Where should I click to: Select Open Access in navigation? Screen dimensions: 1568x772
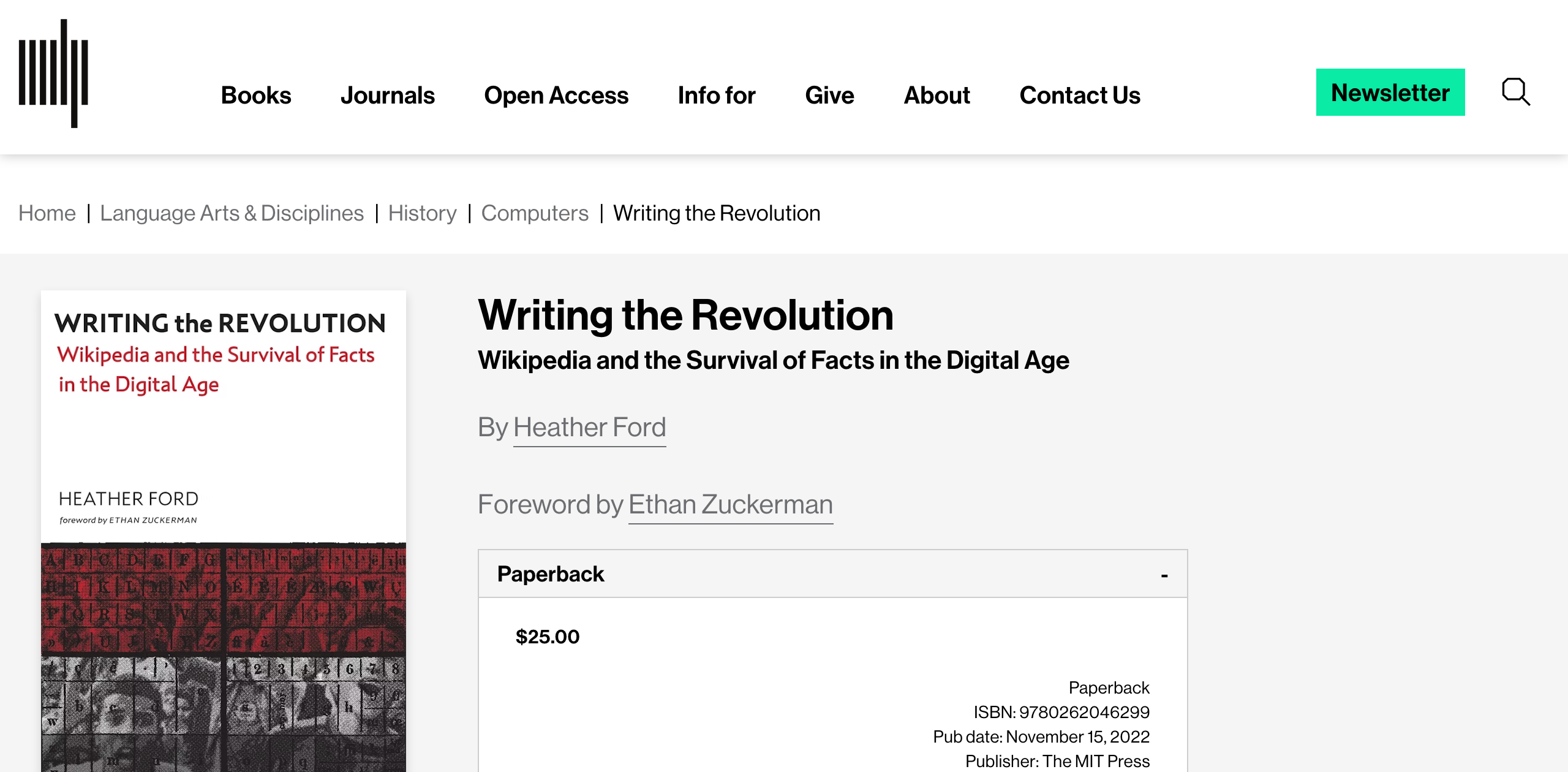coord(556,95)
